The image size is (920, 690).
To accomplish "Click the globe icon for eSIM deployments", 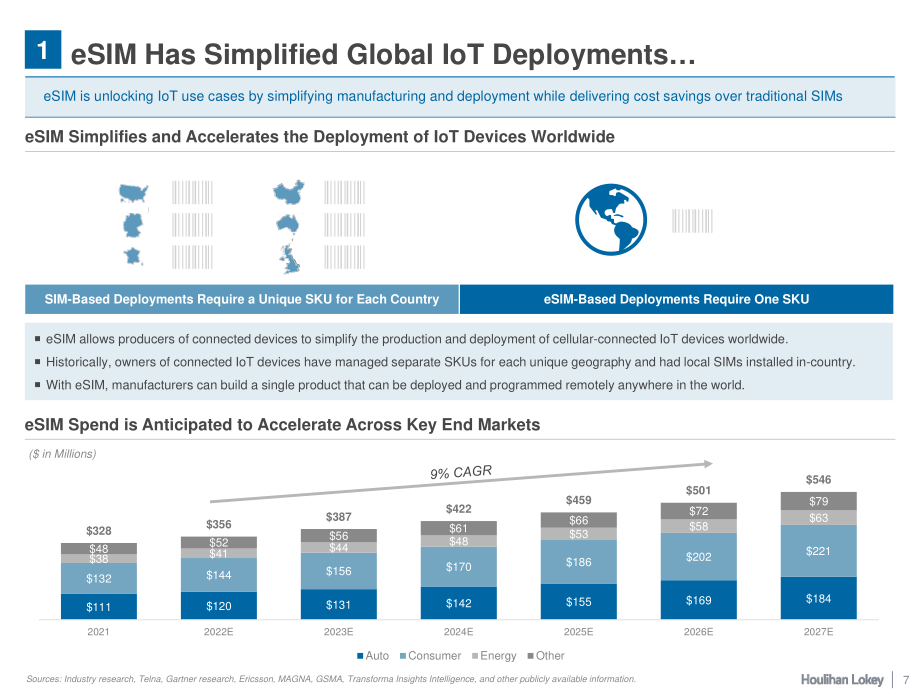I will (x=611, y=219).
